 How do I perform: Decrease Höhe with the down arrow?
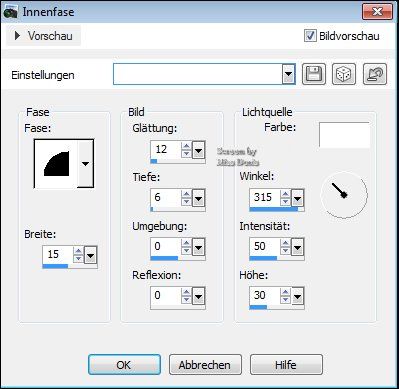(x=285, y=299)
